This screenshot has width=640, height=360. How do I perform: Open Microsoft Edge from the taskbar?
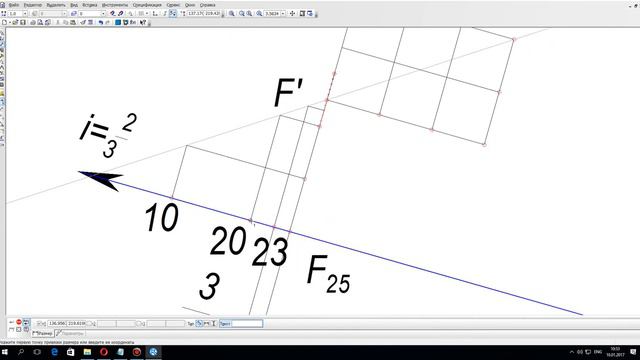click(54, 352)
